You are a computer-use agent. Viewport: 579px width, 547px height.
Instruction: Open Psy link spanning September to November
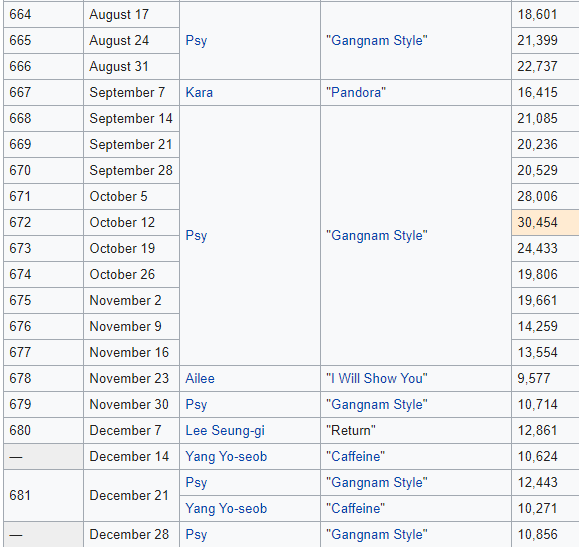(x=196, y=236)
